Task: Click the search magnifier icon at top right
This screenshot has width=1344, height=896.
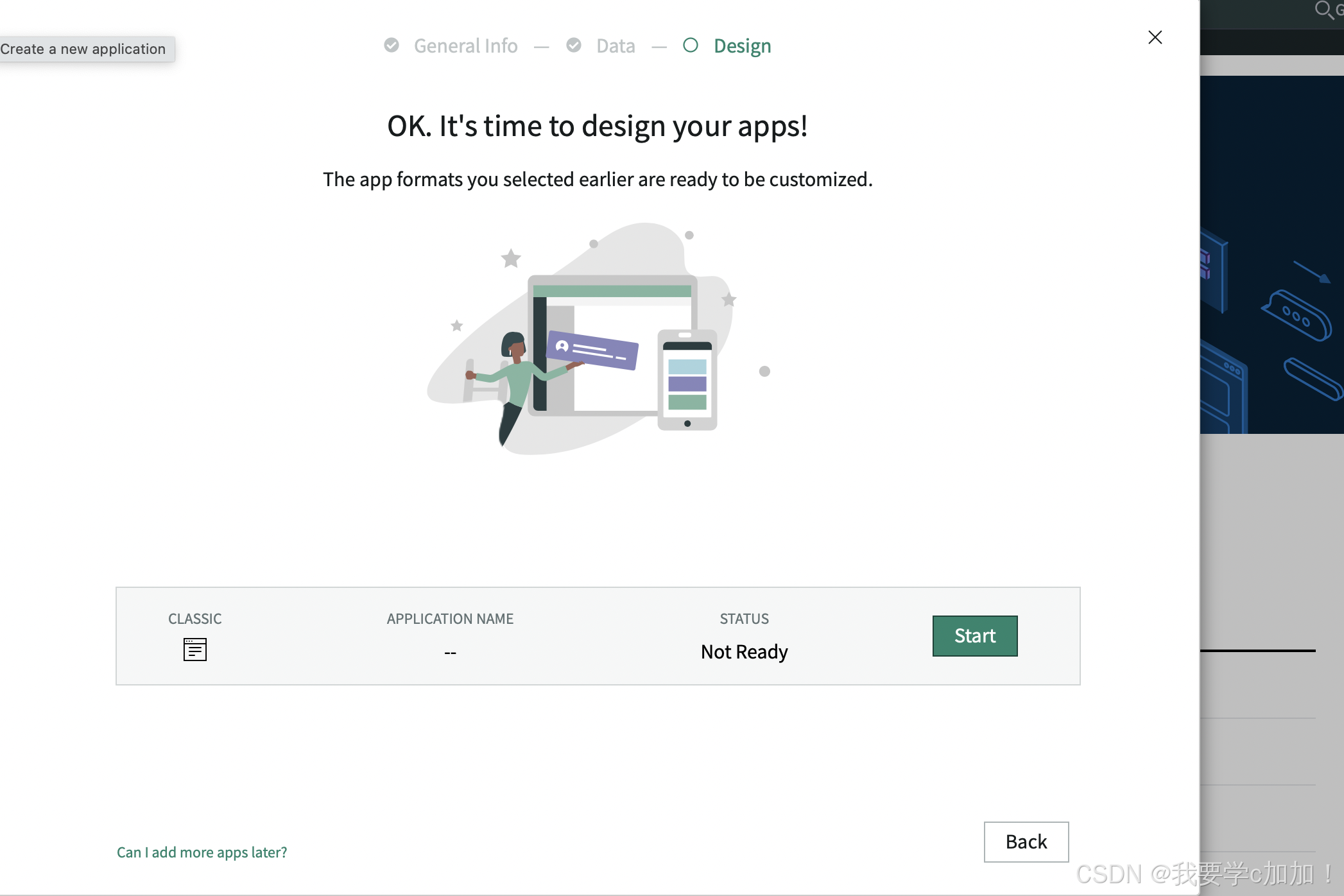Action: point(1323,10)
